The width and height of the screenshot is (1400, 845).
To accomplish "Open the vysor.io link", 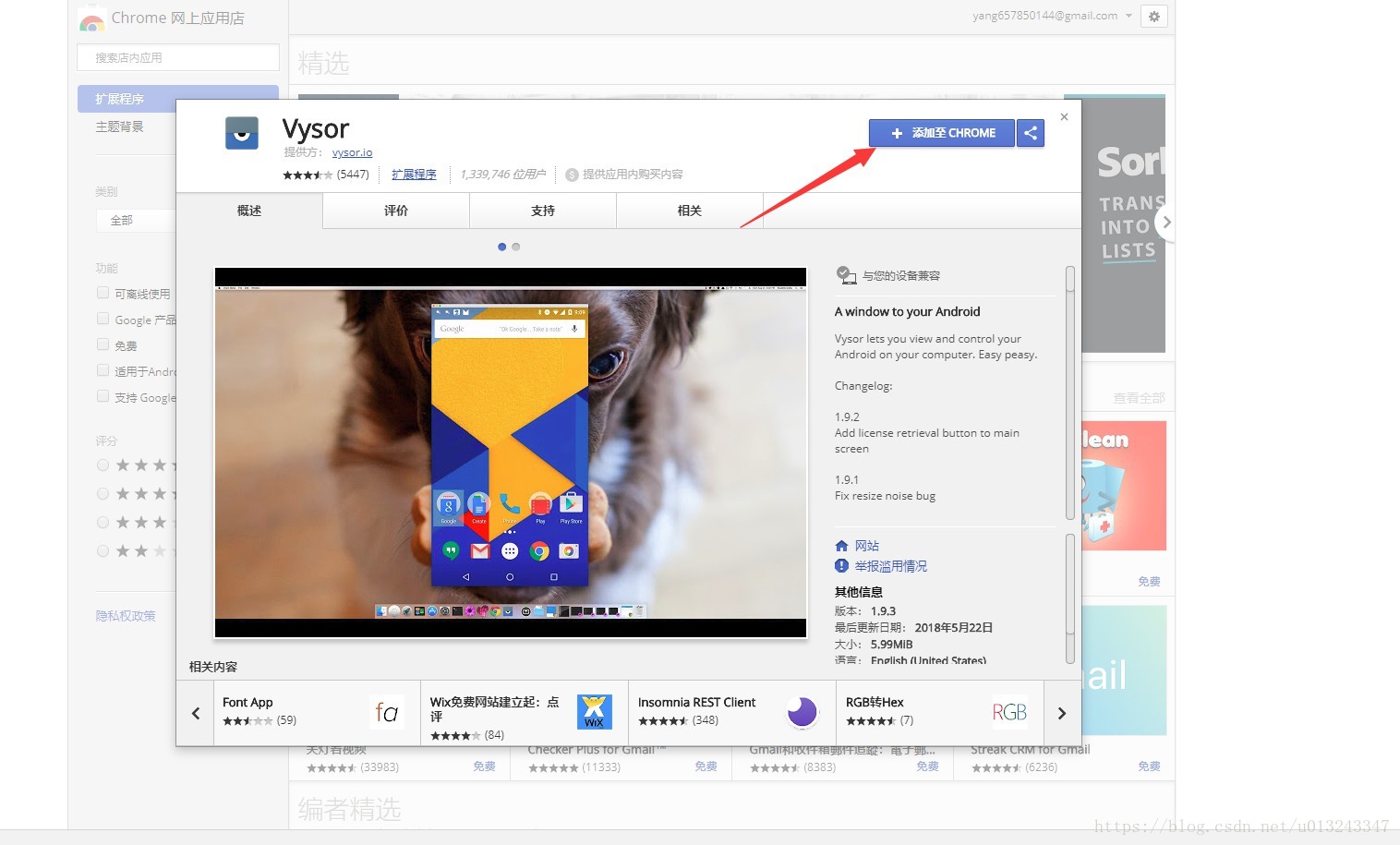I will [352, 152].
